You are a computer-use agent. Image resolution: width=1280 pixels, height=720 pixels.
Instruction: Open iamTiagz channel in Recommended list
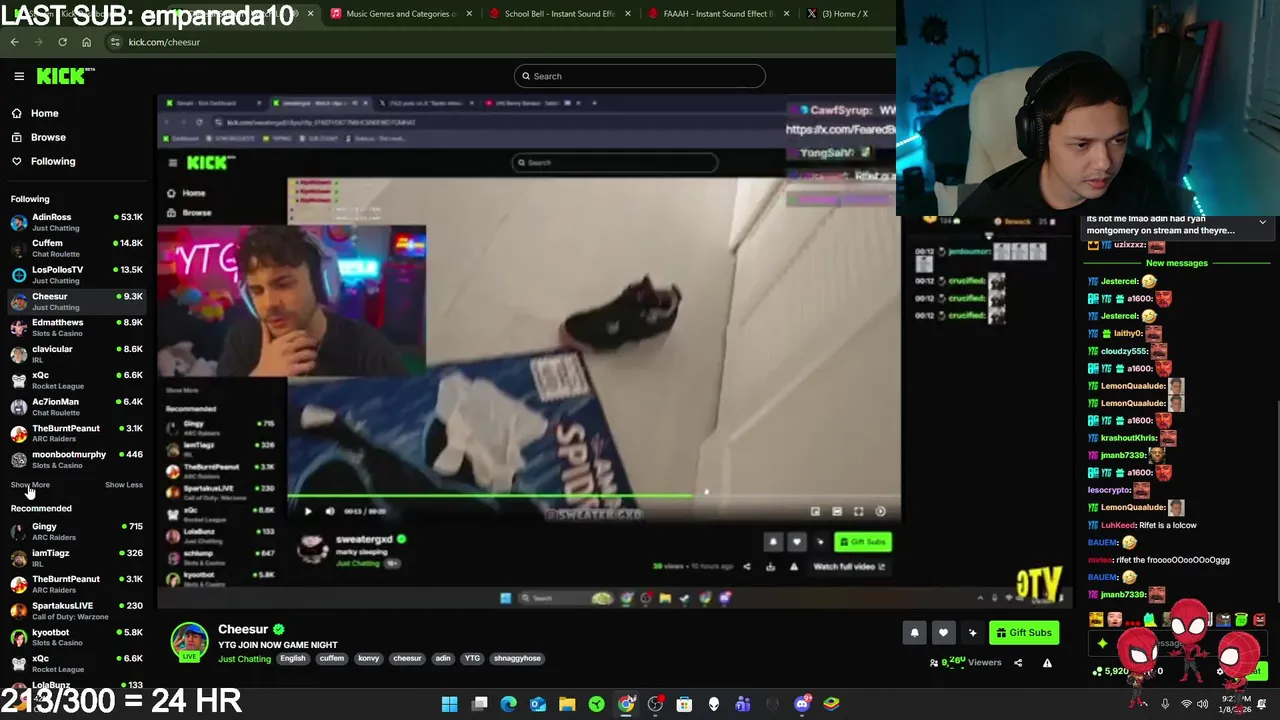pos(76,558)
